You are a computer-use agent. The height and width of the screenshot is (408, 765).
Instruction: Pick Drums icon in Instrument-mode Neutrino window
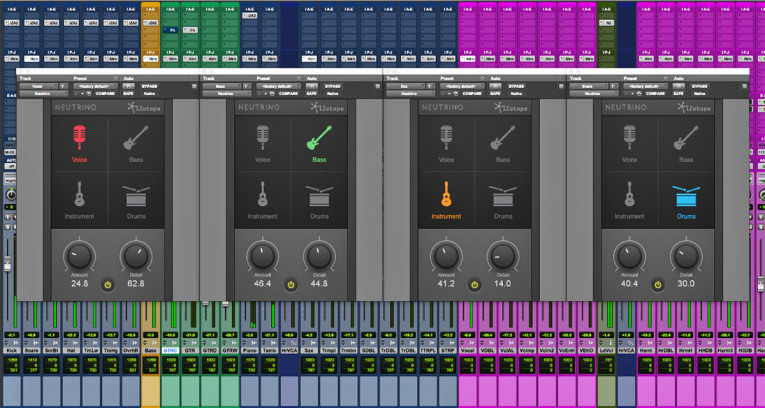coord(503,196)
